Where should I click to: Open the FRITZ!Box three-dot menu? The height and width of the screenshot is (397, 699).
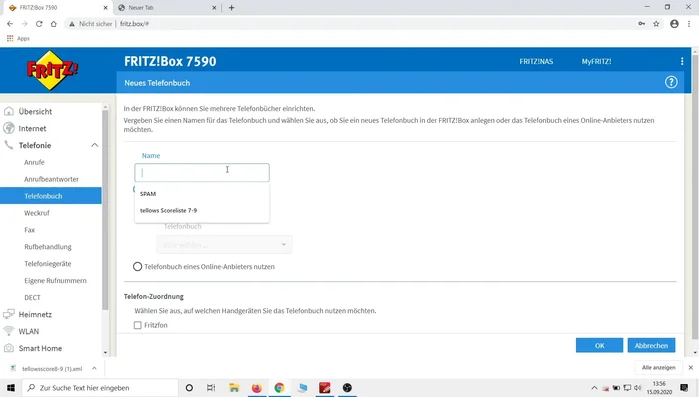(x=682, y=61)
